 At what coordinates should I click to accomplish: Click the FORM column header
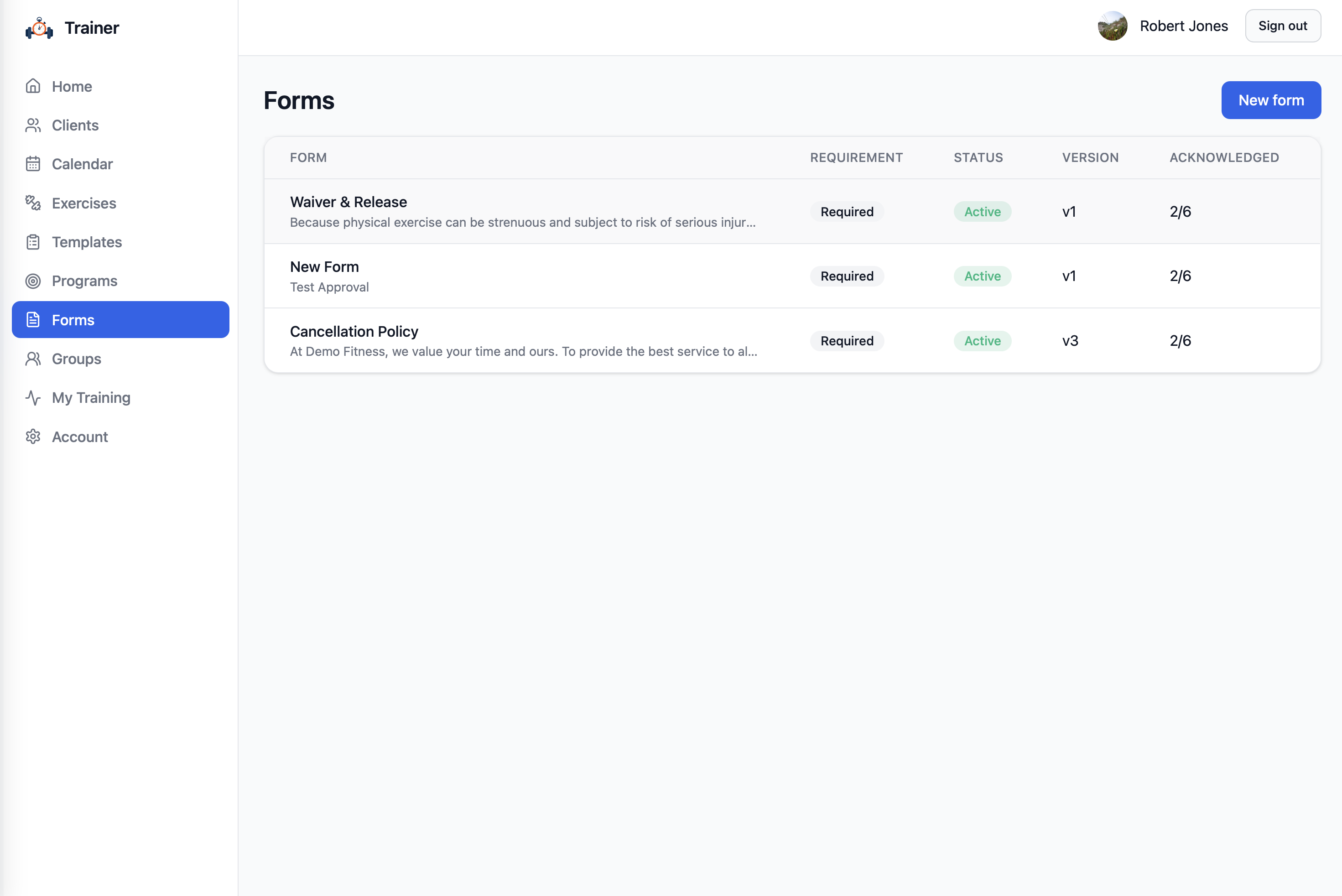point(308,158)
